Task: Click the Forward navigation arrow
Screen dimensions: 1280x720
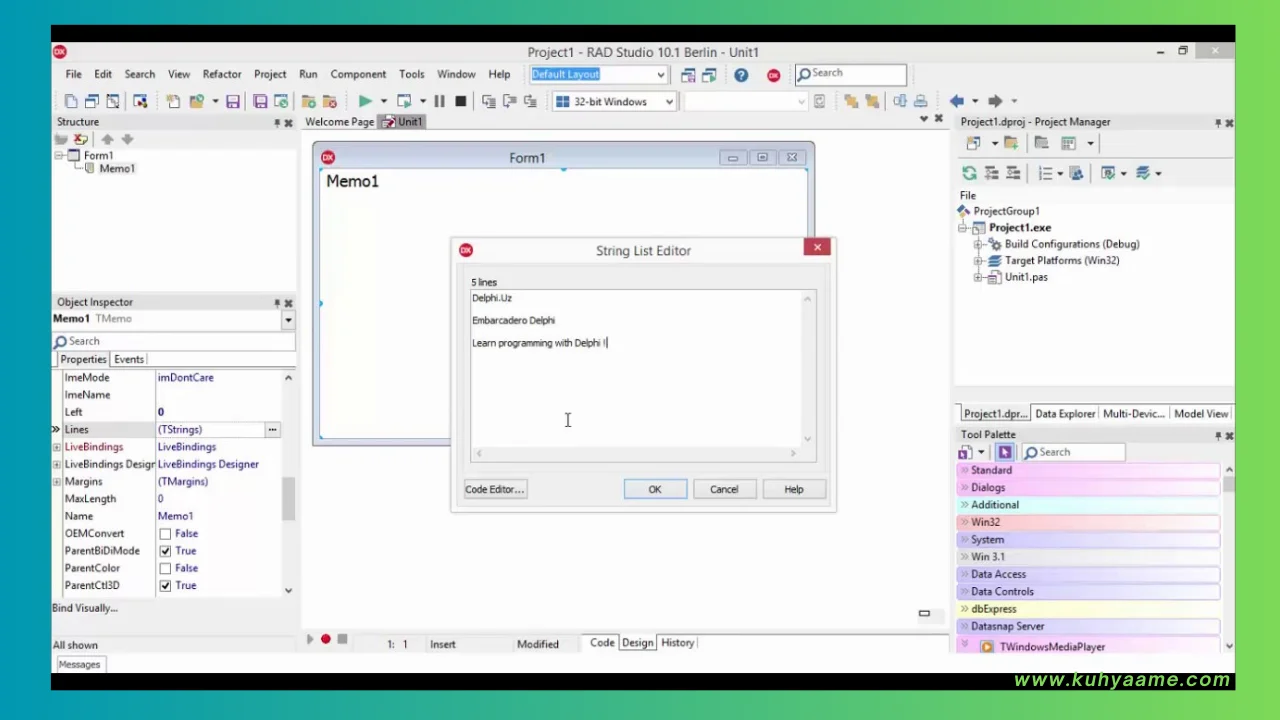Action: [995, 101]
